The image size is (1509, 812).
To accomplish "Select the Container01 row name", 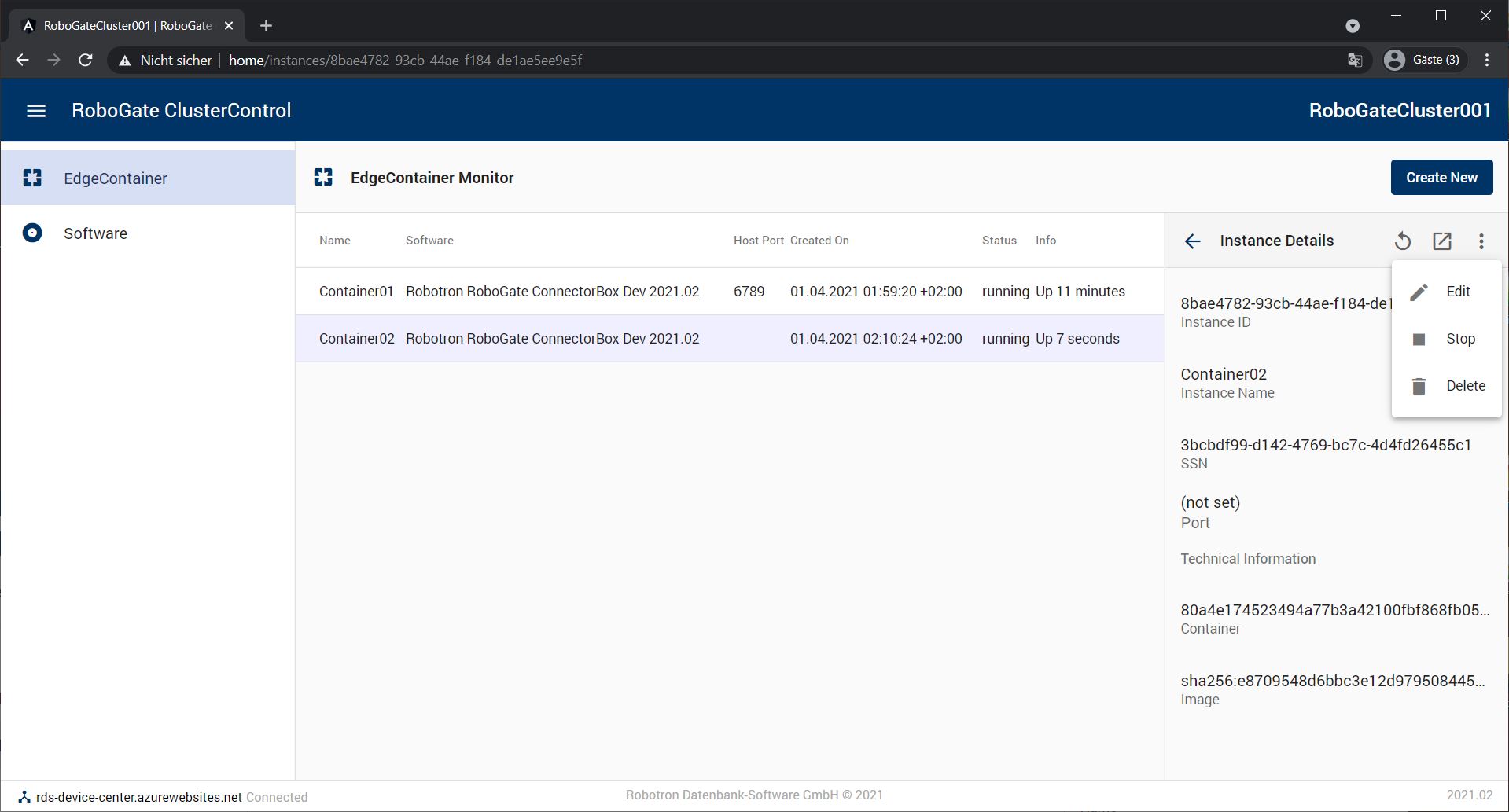I will point(356,292).
